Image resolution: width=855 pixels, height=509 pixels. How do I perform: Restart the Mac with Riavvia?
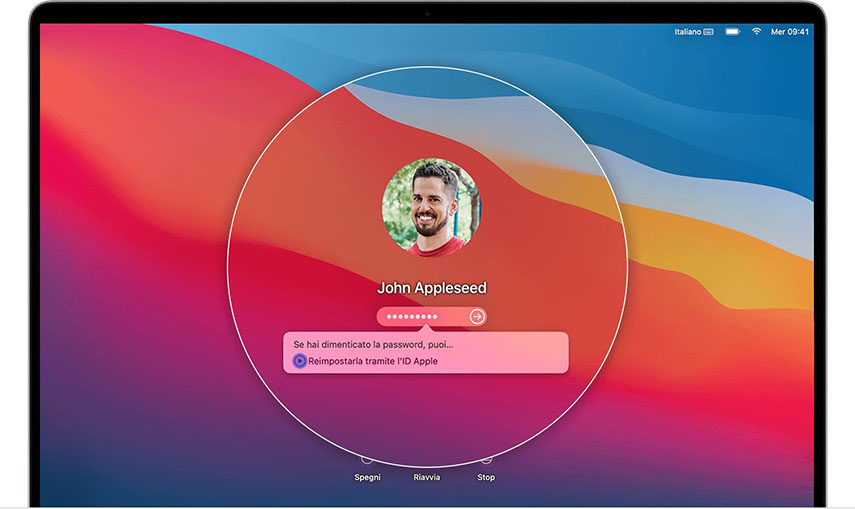pyautogui.click(x=427, y=477)
